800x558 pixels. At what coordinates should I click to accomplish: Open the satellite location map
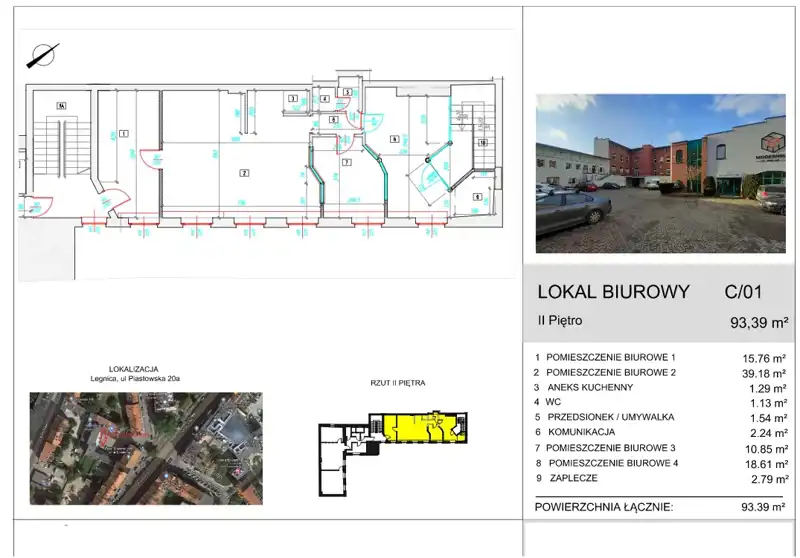[146, 448]
